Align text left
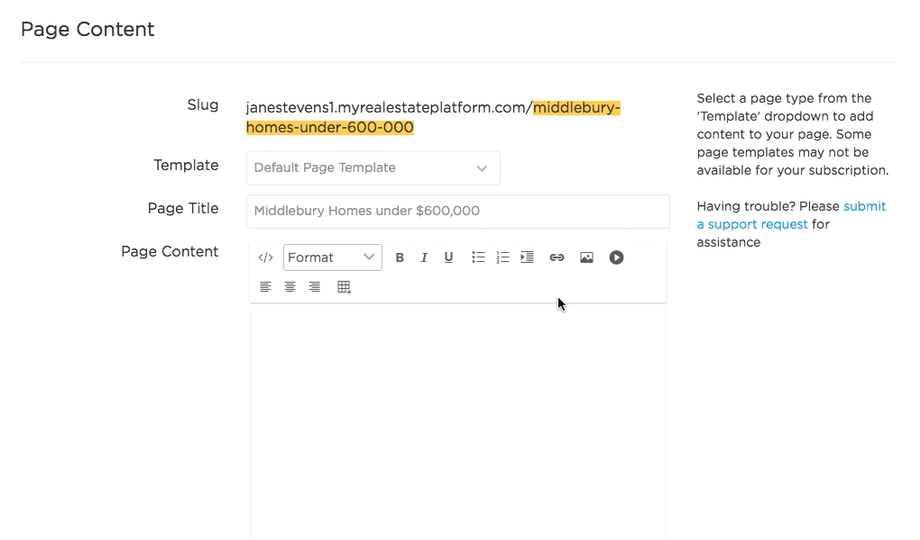This screenshot has height=540, width=920. coord(265,287)
